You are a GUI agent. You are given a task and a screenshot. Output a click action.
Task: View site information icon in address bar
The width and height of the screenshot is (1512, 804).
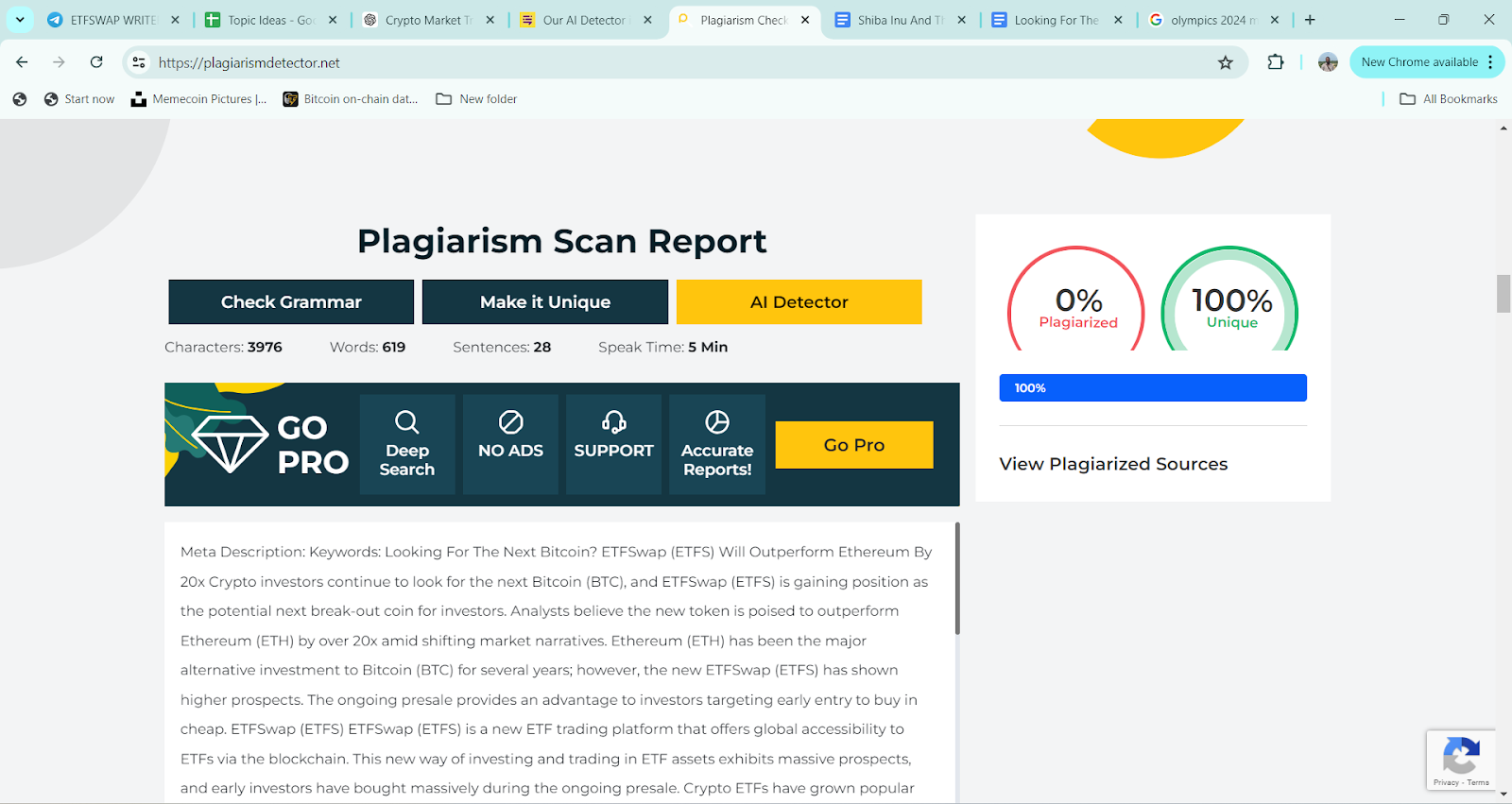coord(139,62)
